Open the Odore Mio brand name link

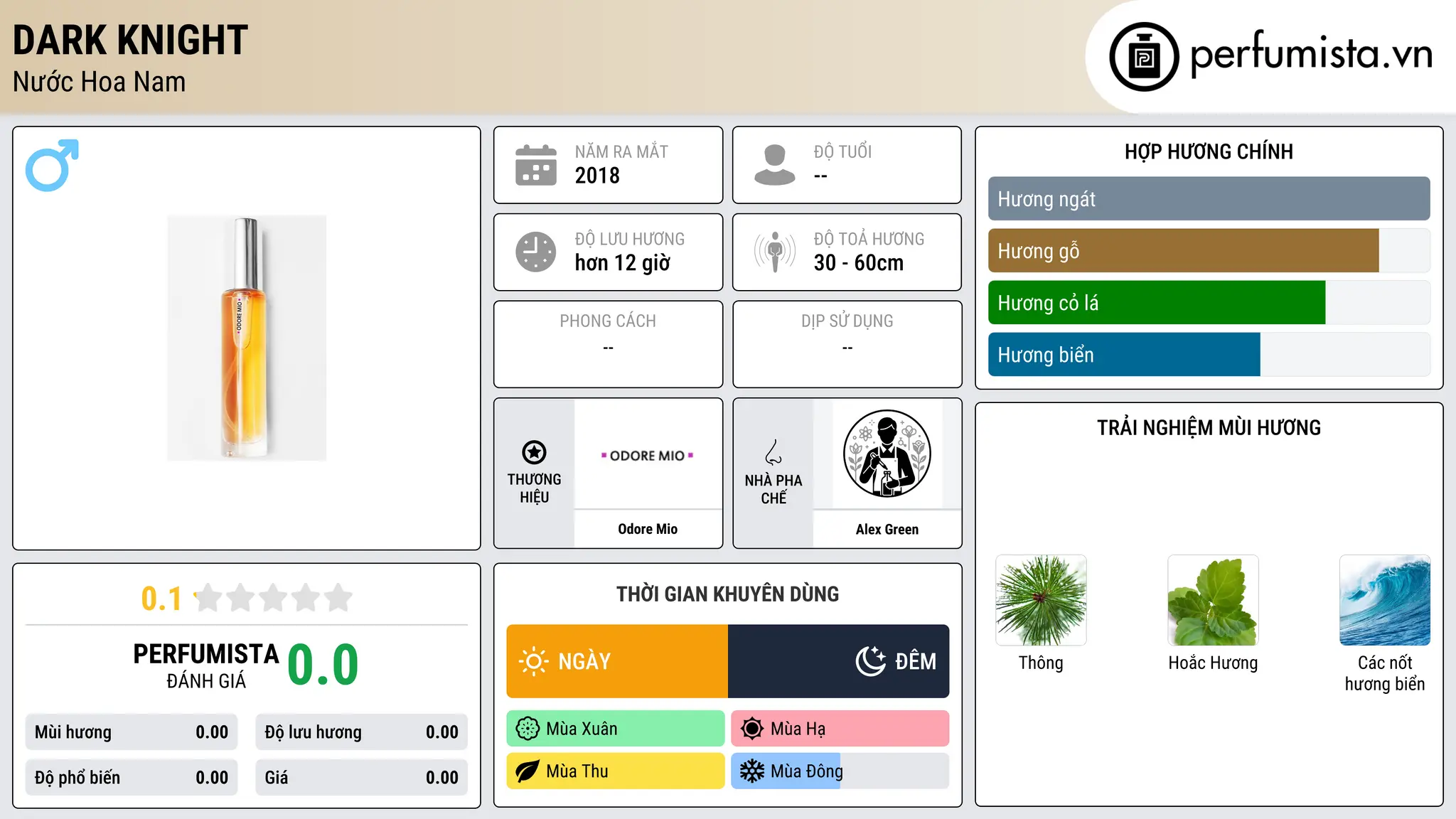[648, 529]
